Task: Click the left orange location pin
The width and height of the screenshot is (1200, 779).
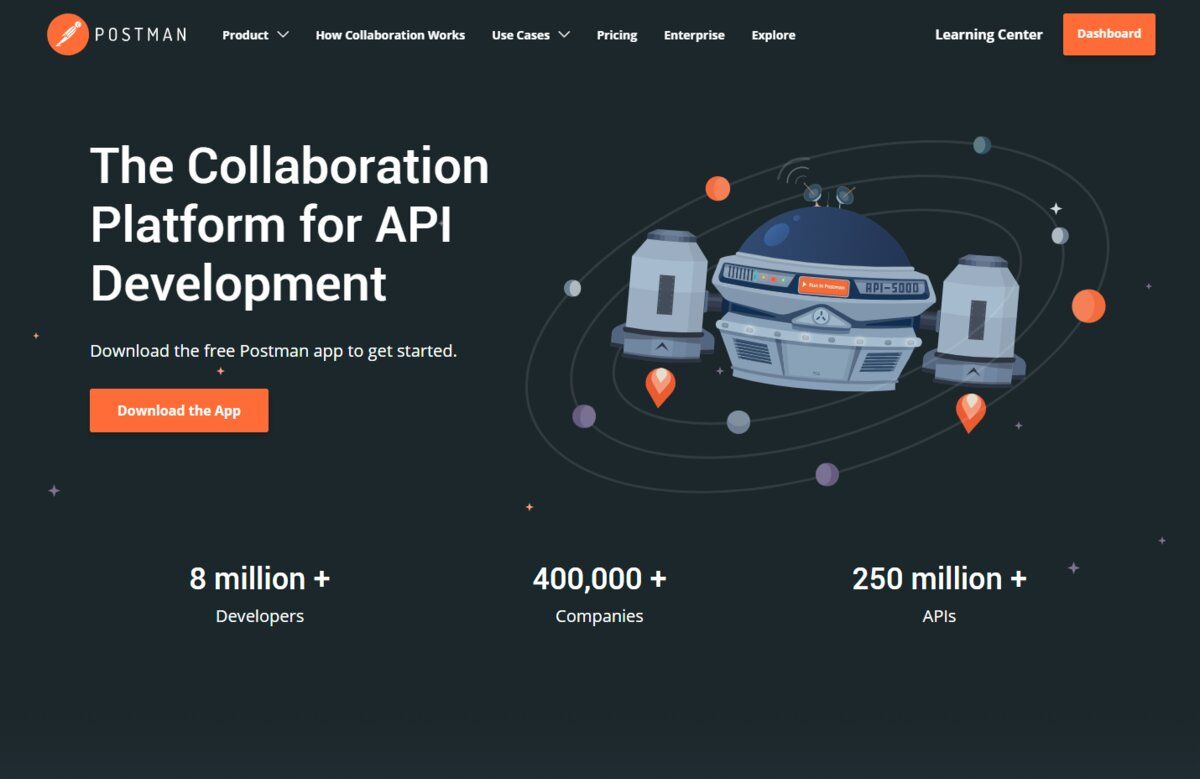Action: [660, 385]
